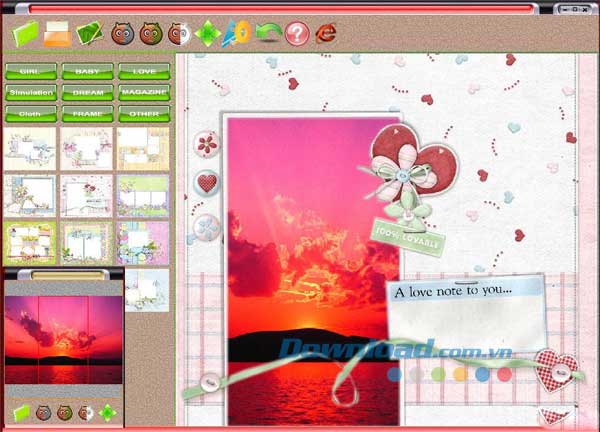Click the orange printer icon in top toolbar
The height and width of the screenshot is (432, 600).
(x=57, y=33)
